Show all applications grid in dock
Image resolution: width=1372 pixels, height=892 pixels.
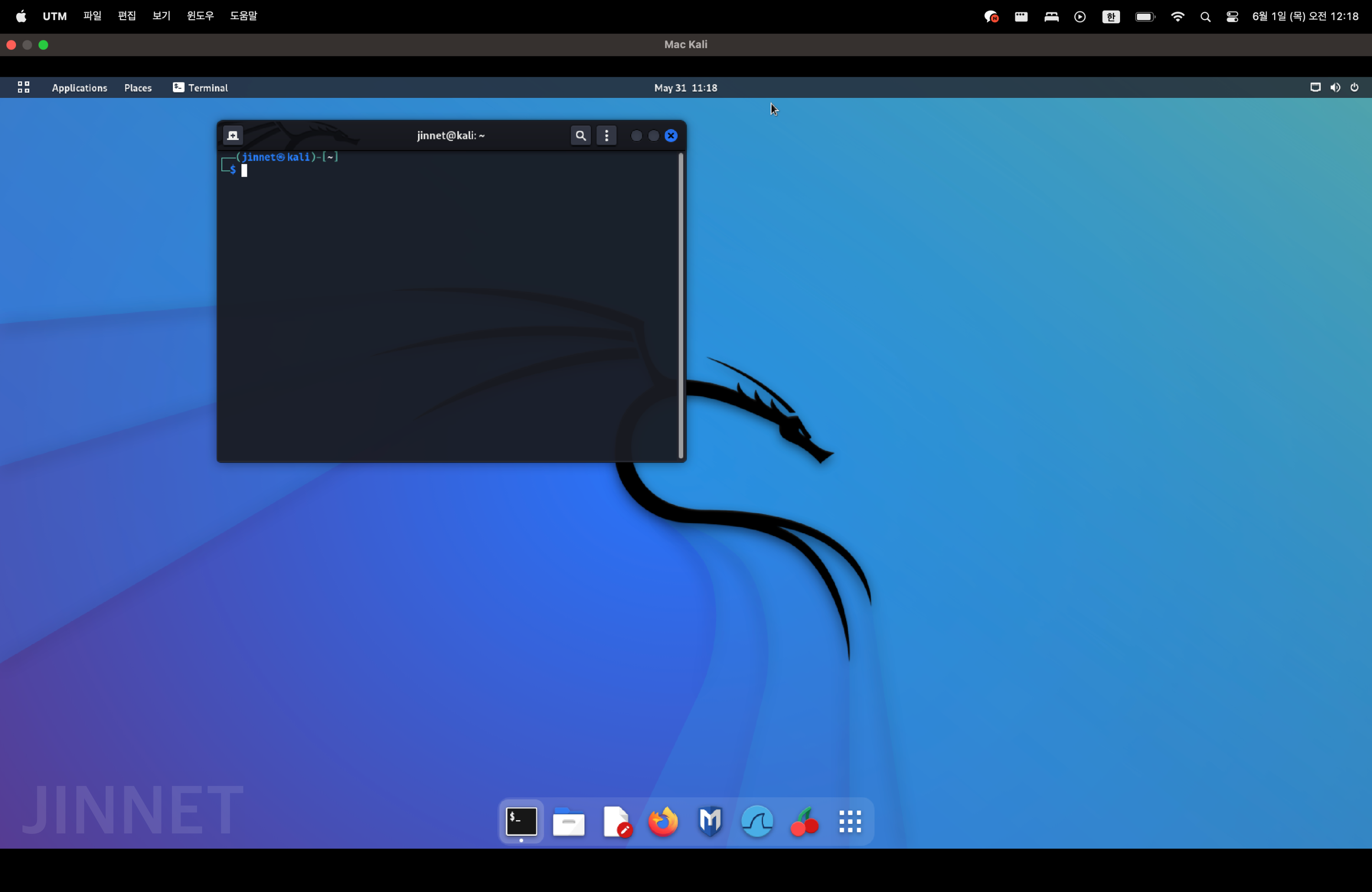coord(850,821)
